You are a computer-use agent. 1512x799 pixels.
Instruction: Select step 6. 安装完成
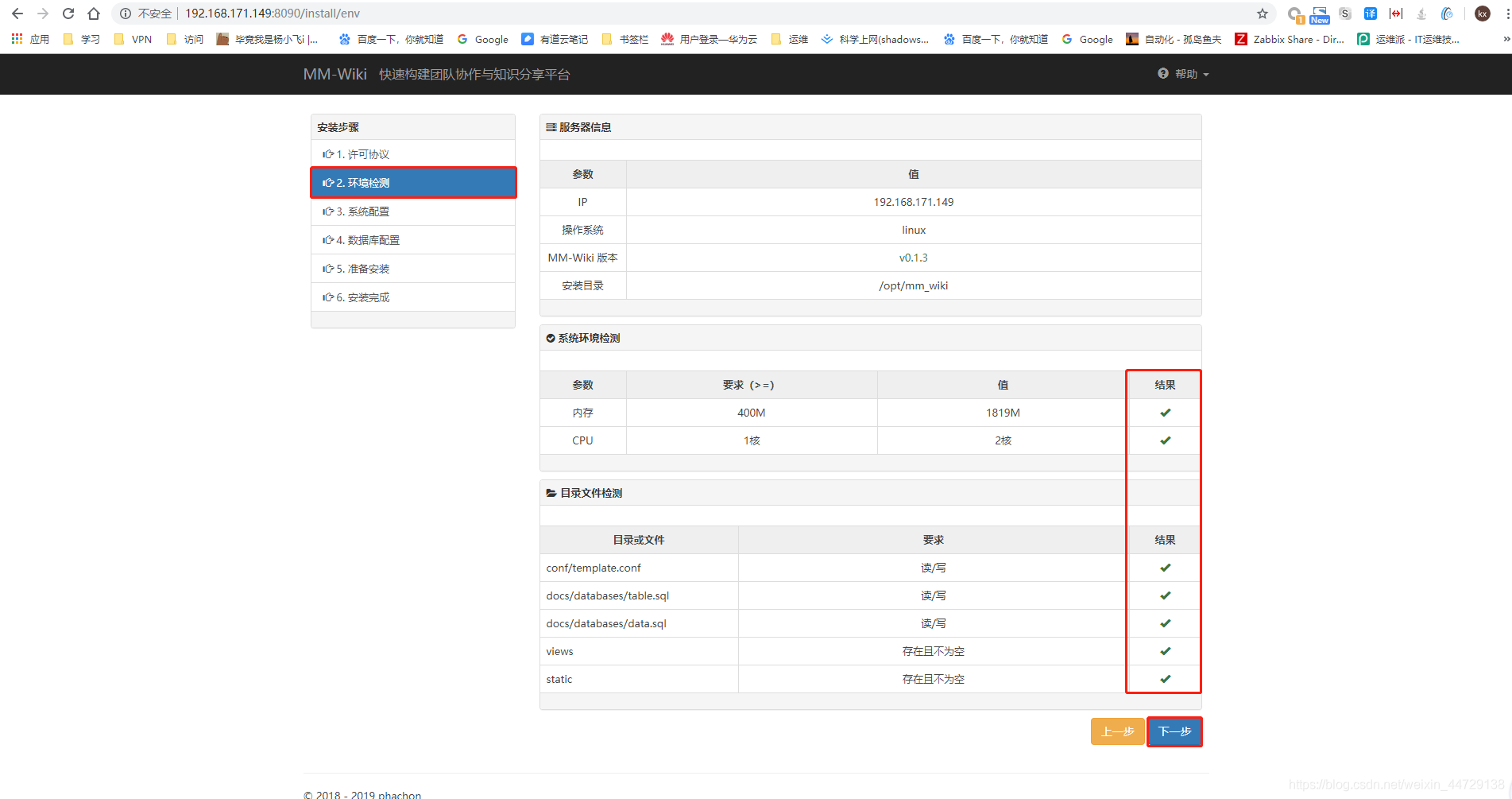pyautogui.click(x=413, y=297)
